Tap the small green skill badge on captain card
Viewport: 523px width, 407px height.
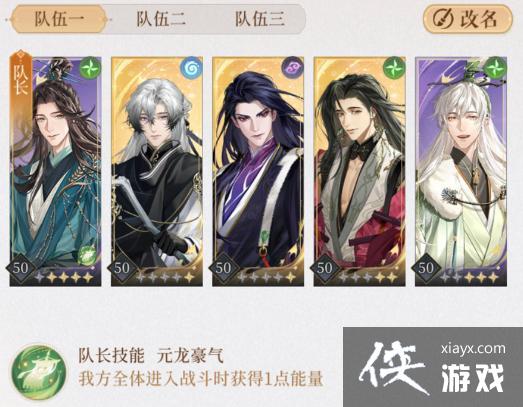point(86,256)
